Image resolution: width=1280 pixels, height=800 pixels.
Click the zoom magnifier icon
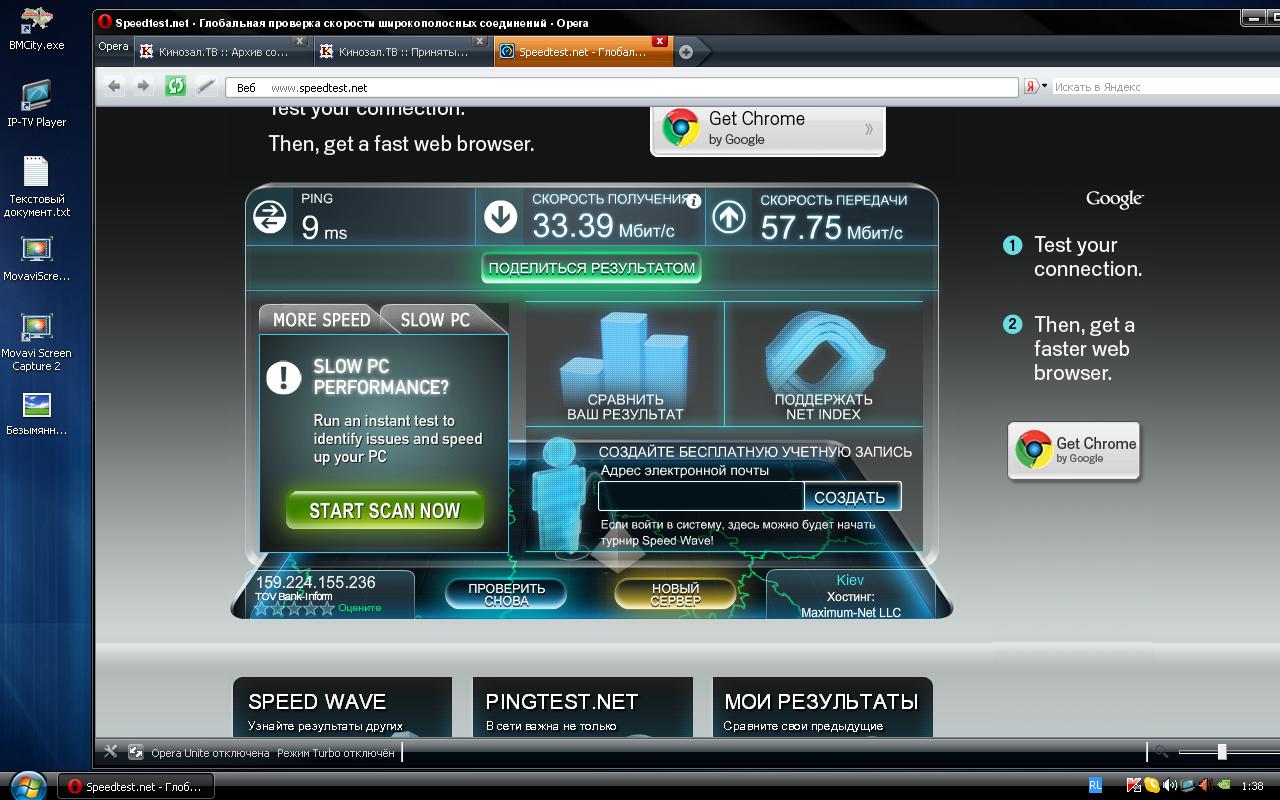tap(1161, 752)
